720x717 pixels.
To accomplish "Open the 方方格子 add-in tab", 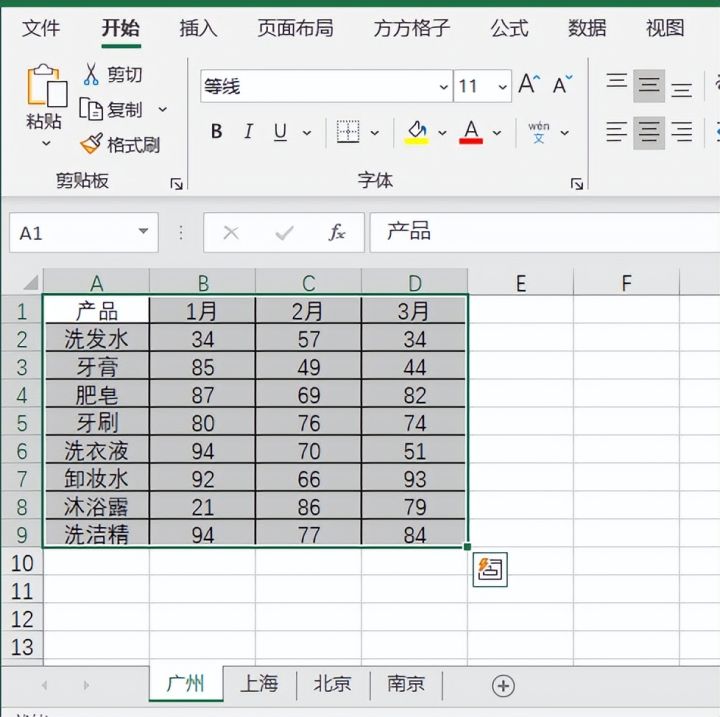I will (x=411, y=28).
